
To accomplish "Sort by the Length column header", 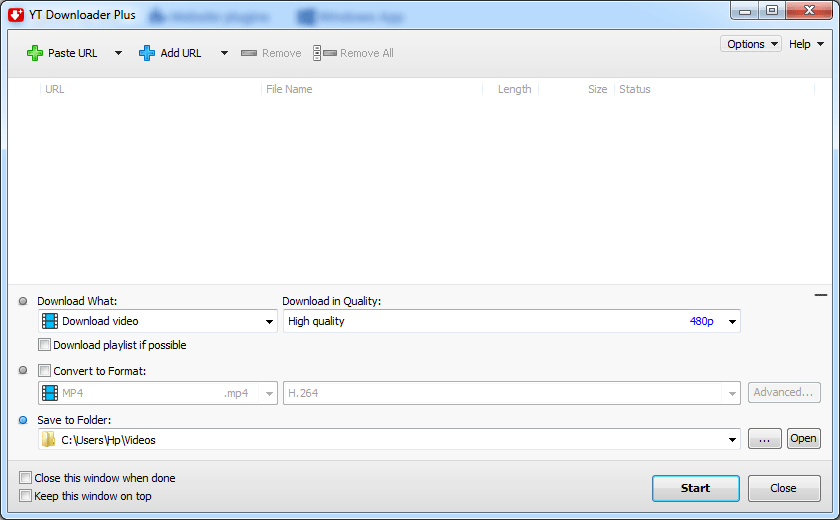I will [x=514, y=89].
